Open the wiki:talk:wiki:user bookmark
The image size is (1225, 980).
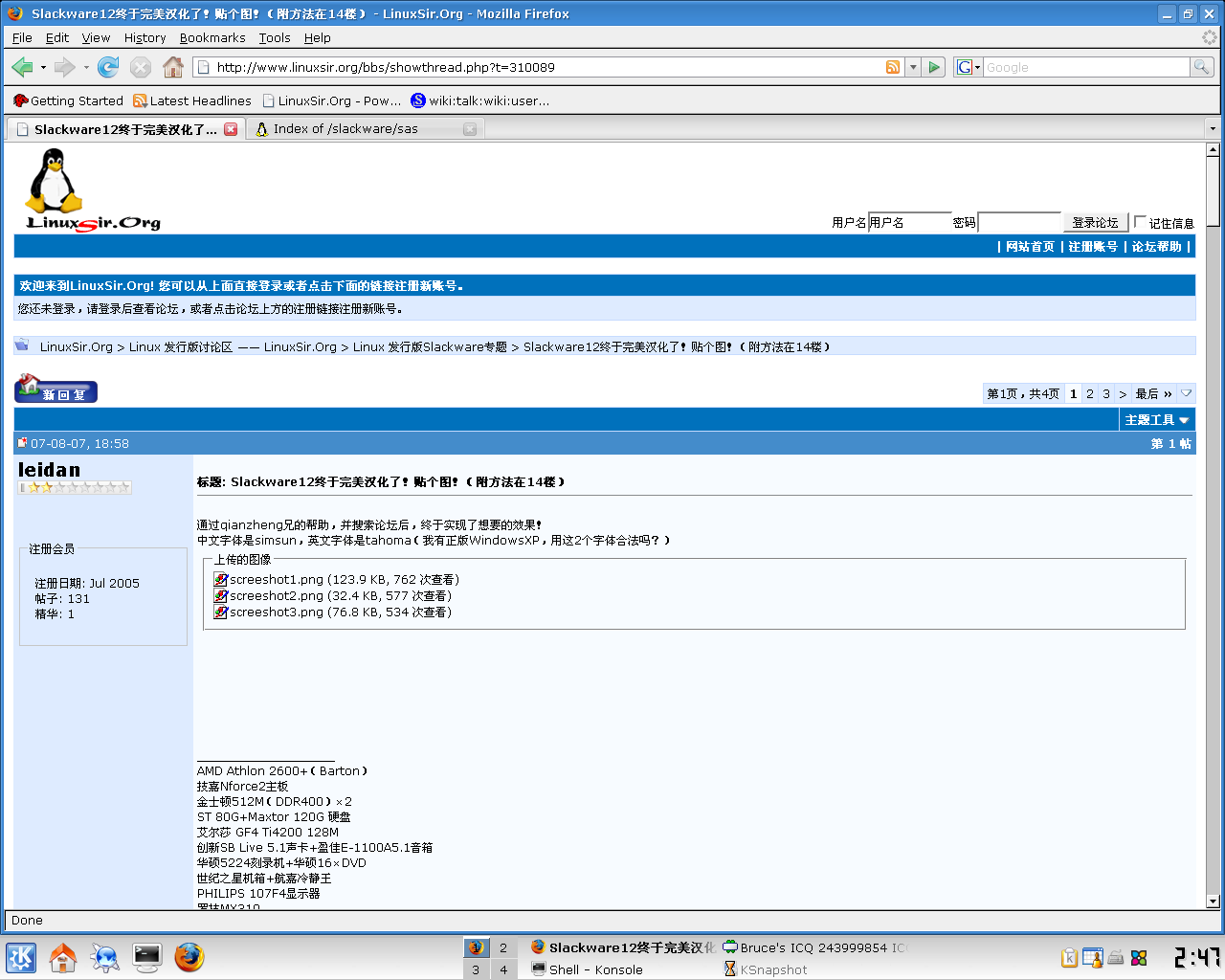[480, 100]
